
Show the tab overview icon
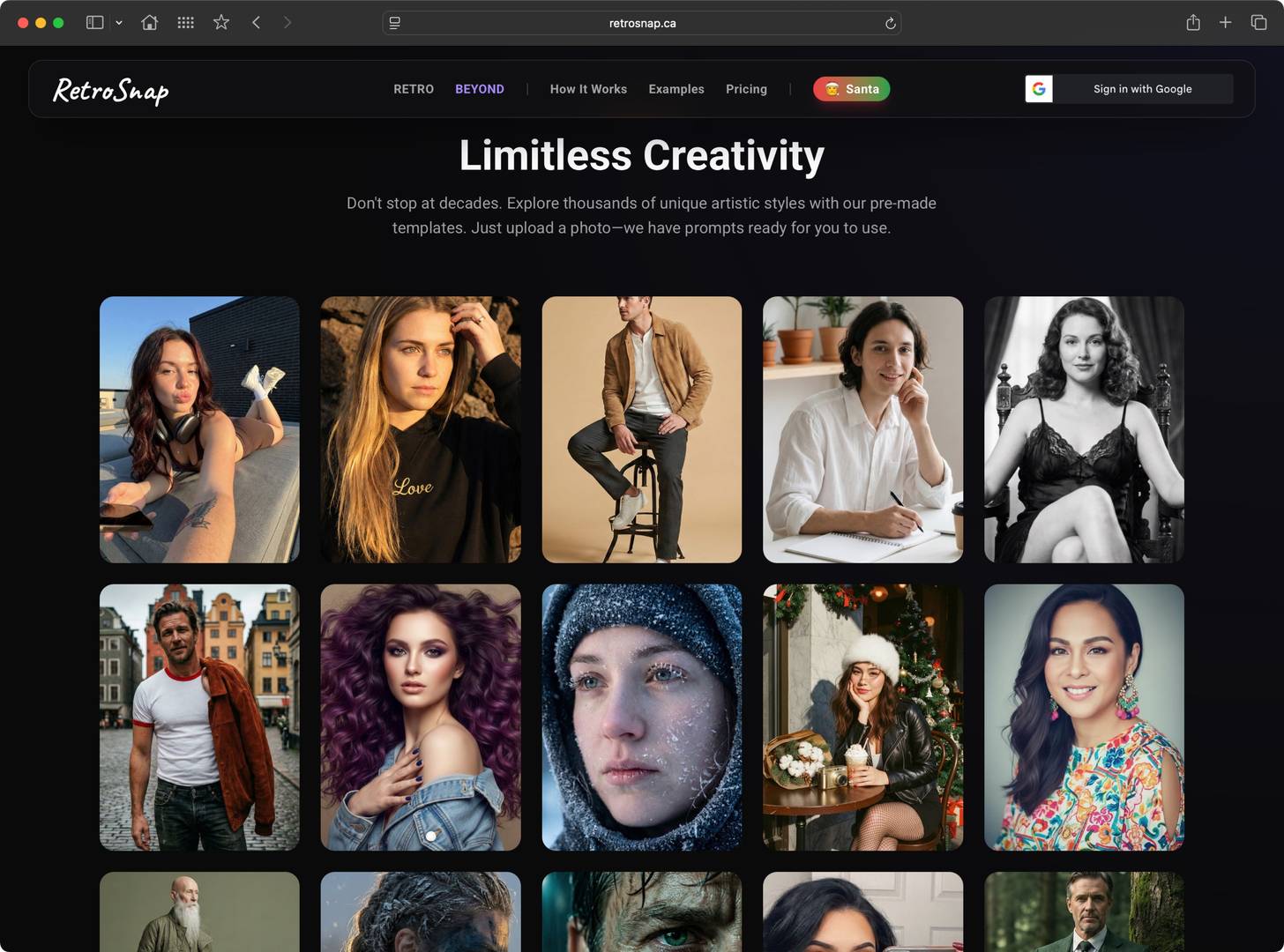coord(1258,23)
